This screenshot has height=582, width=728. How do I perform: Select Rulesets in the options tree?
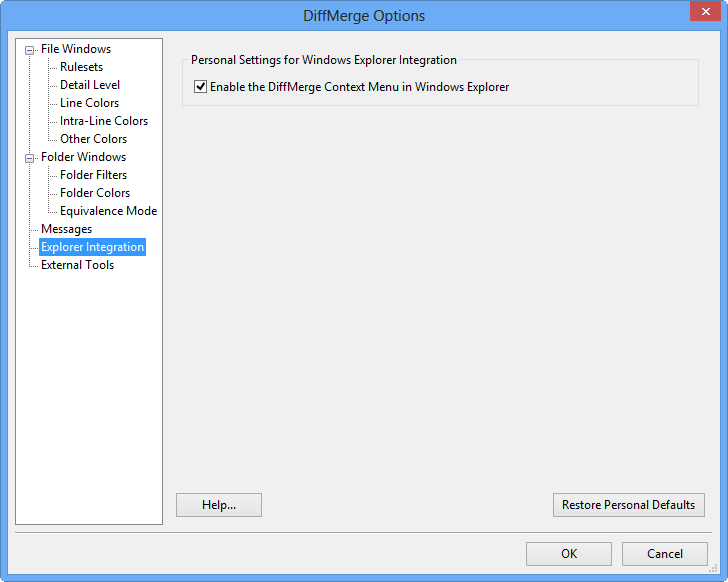tap(81, 67)
